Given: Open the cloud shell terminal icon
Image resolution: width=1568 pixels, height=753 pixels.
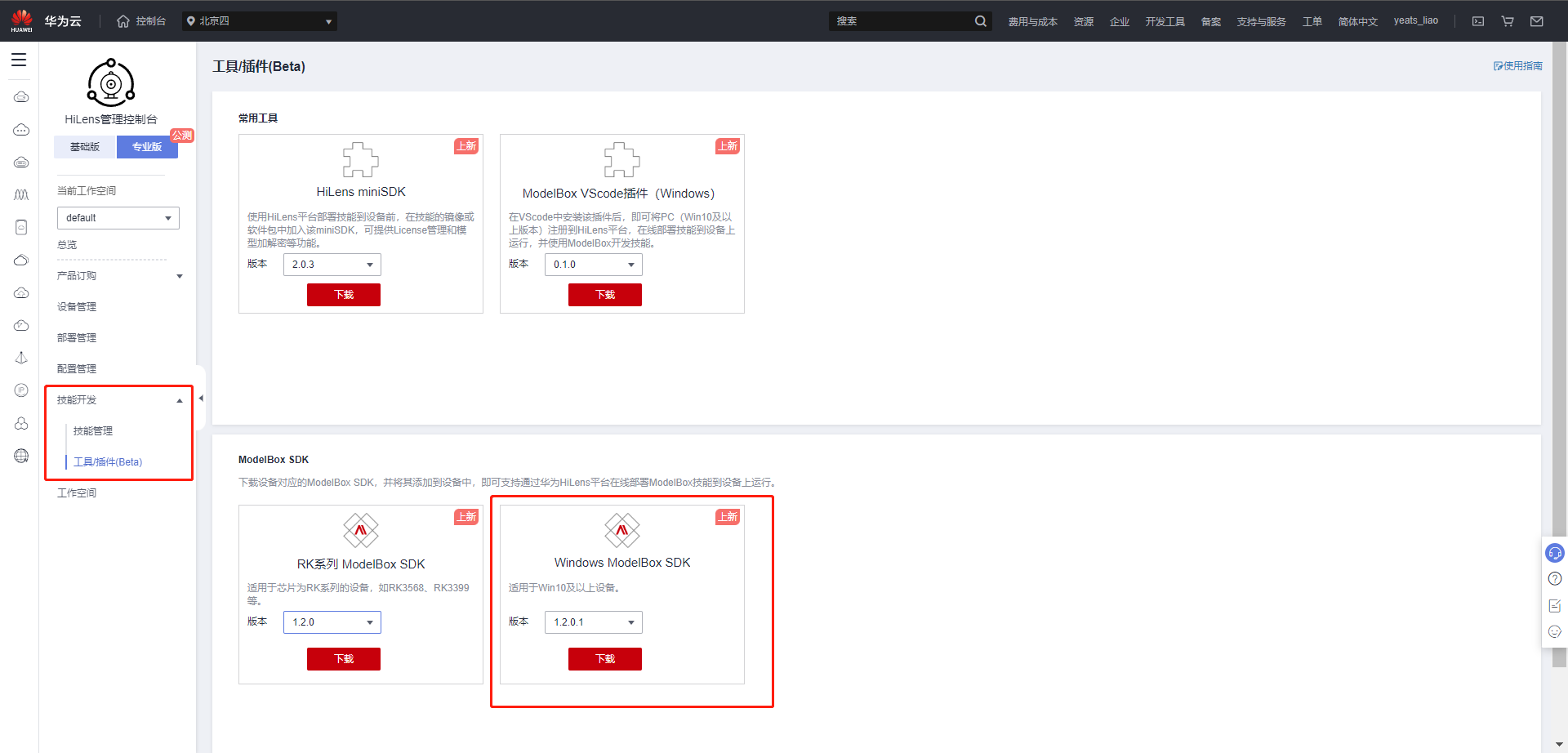Looking at the screenshot, I should (1478, 21).
